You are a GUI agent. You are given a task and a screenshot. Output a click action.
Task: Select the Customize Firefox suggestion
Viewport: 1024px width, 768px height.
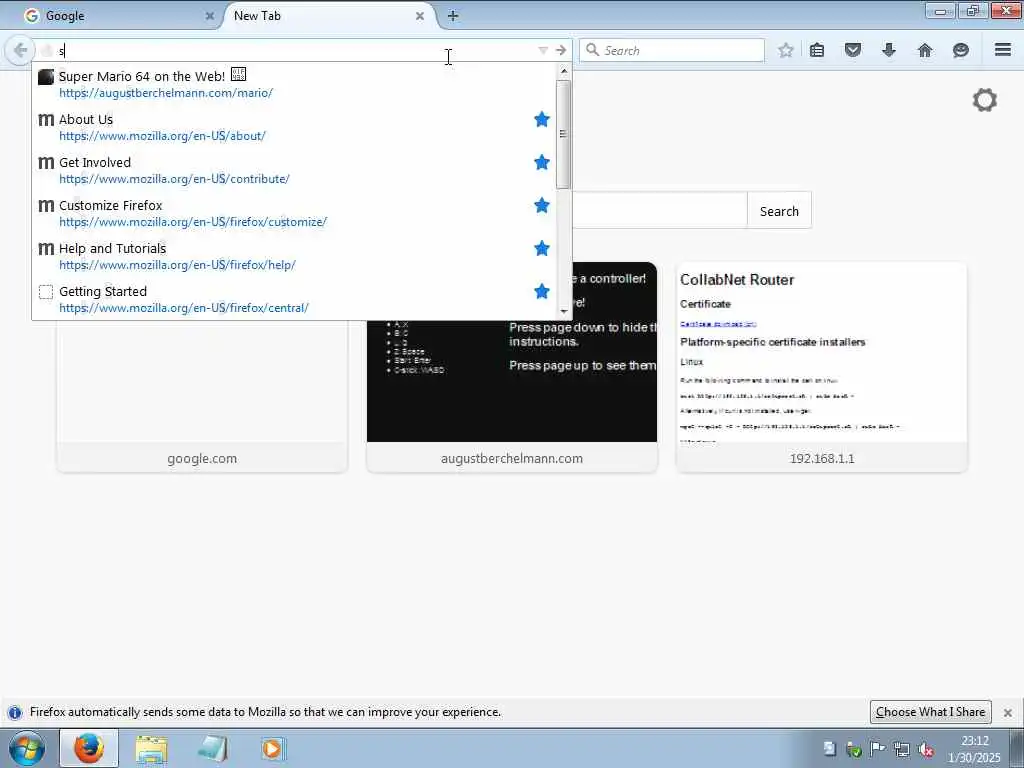pyautogui.click(x=294, y=214)
